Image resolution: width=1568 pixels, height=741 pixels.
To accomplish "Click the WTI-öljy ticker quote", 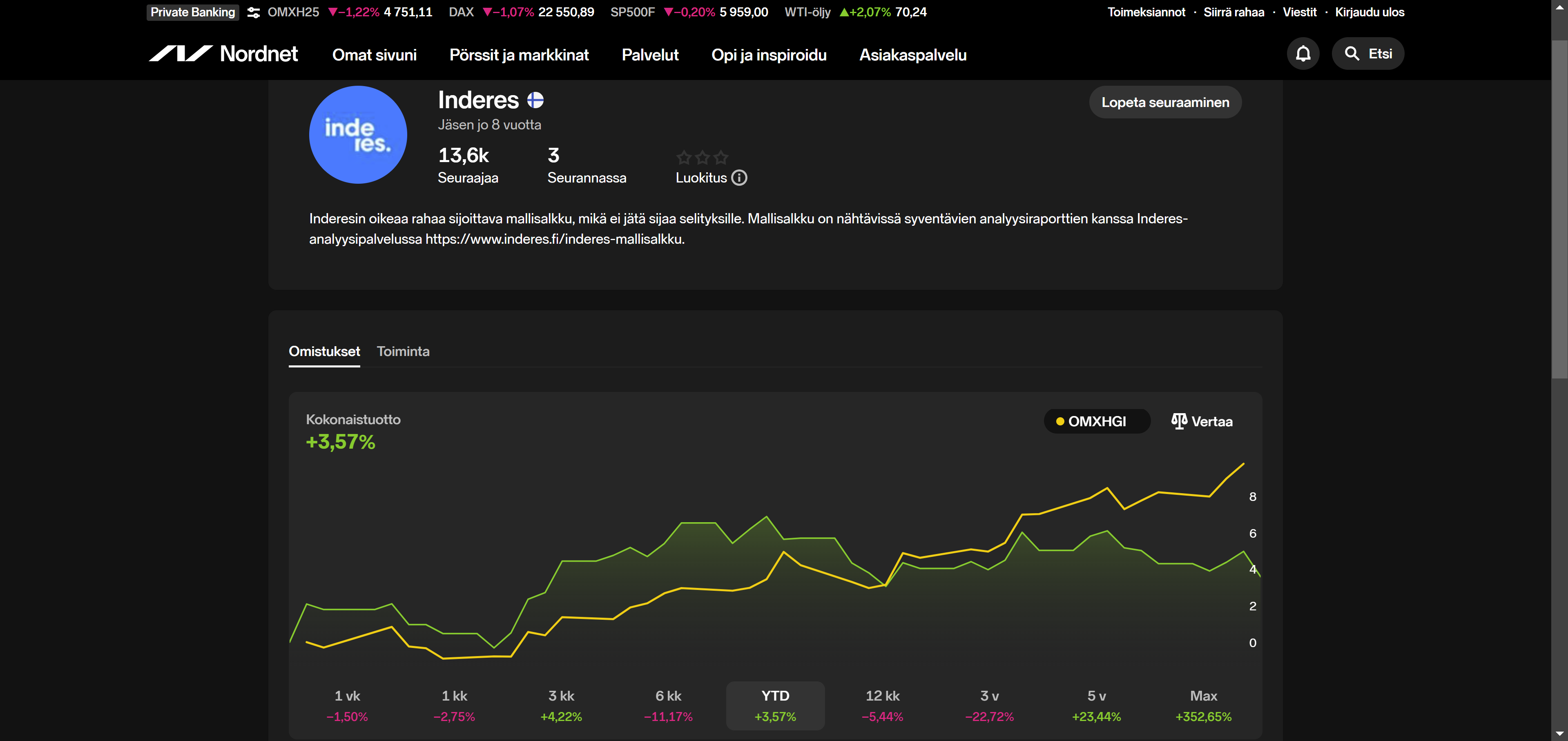I will 855,12.
